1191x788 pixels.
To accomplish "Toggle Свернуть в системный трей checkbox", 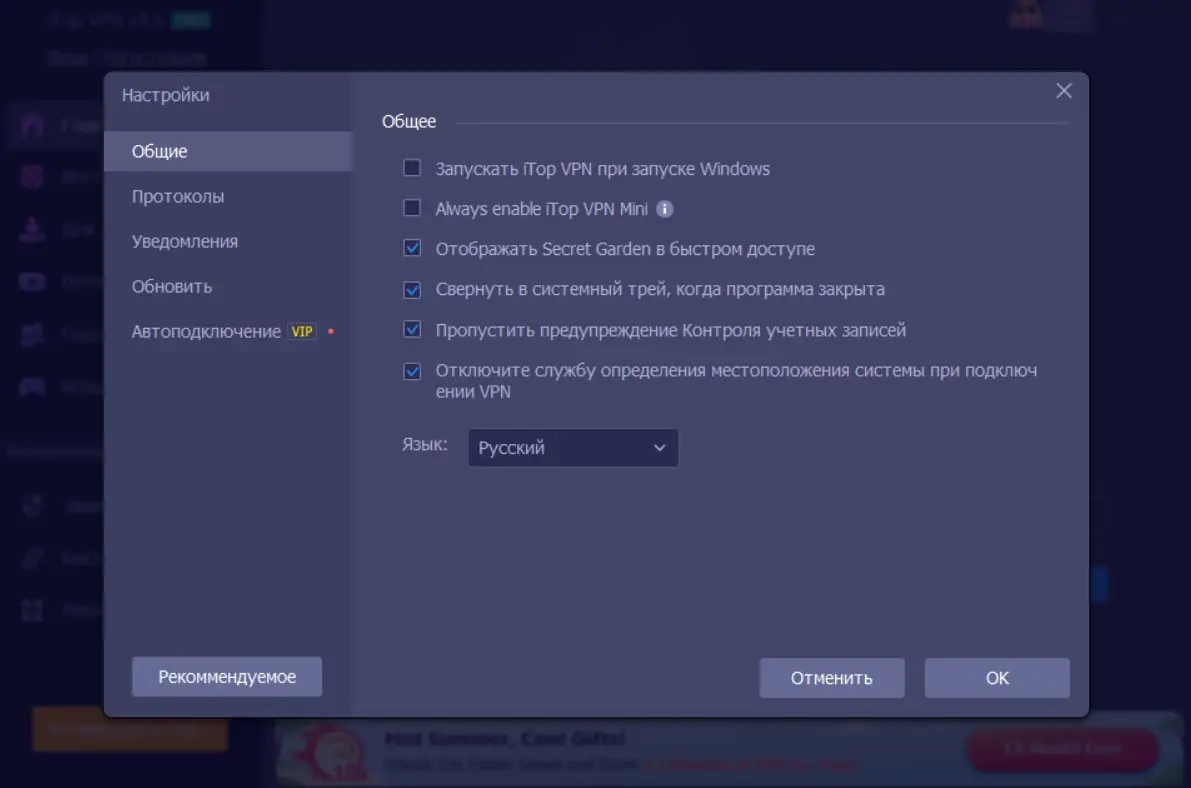I will 412,290.
